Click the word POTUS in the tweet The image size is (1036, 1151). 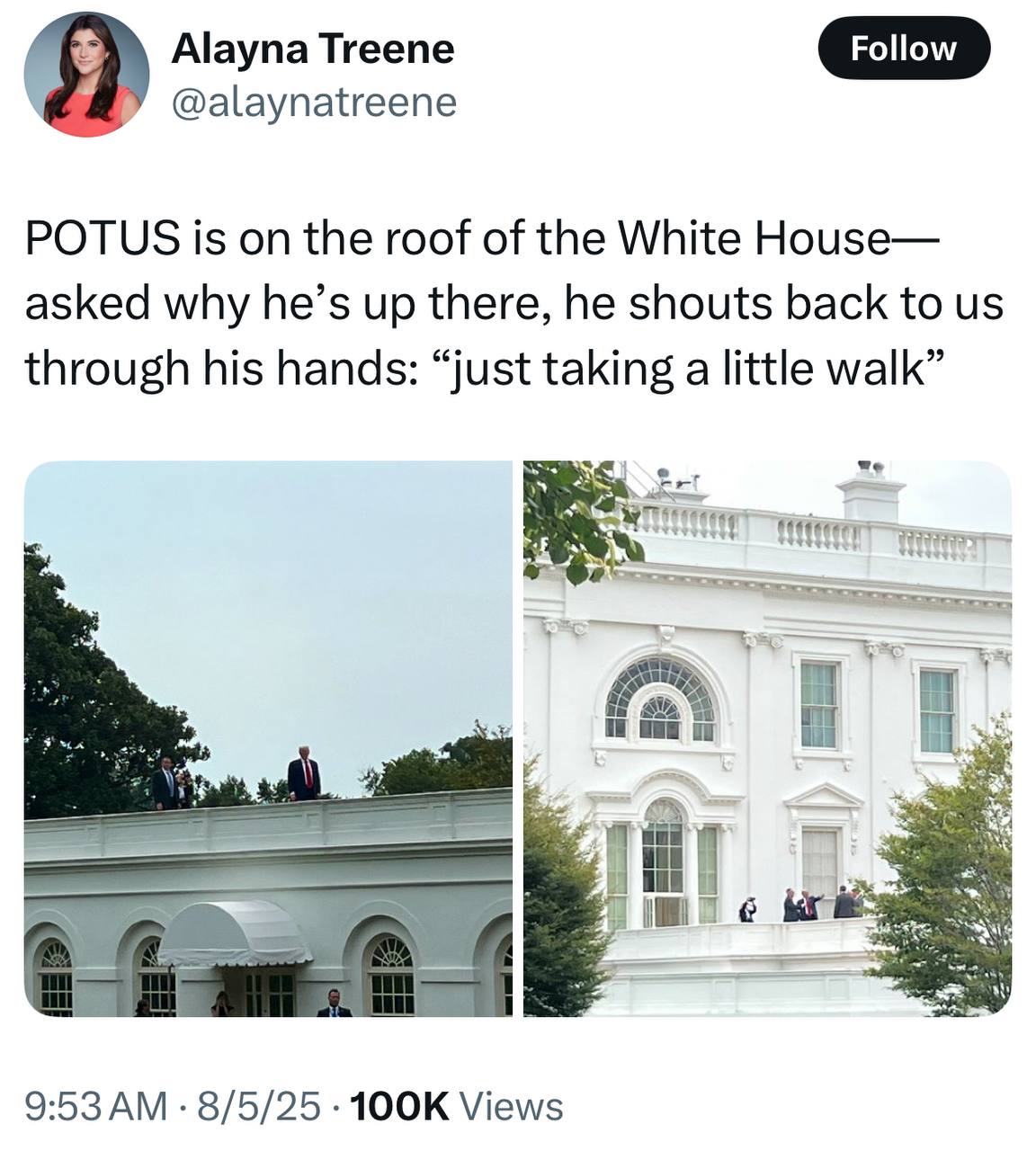click(103, 237)
